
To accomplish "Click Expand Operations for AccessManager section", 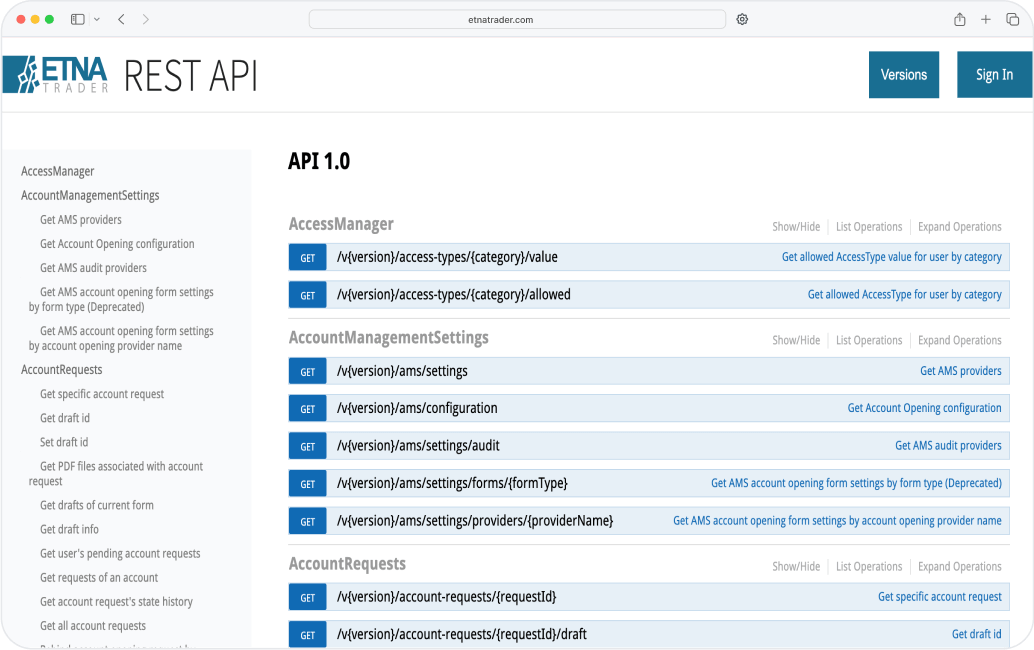I will 959,227.
